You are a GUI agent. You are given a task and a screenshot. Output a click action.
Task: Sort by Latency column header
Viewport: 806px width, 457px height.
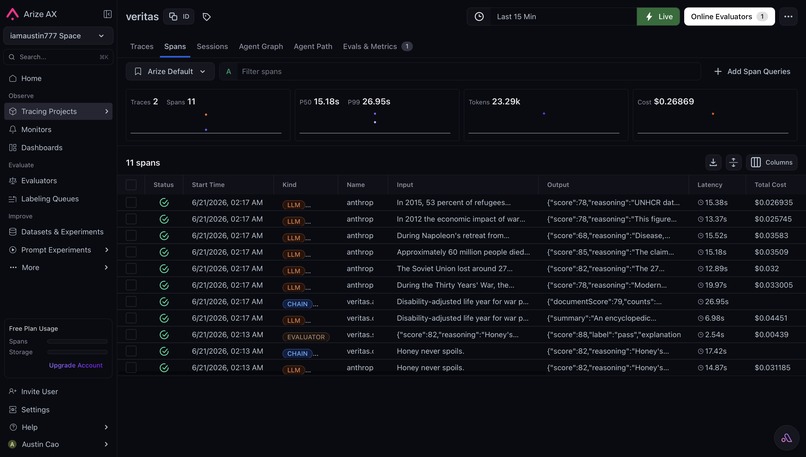coord(709,185)
